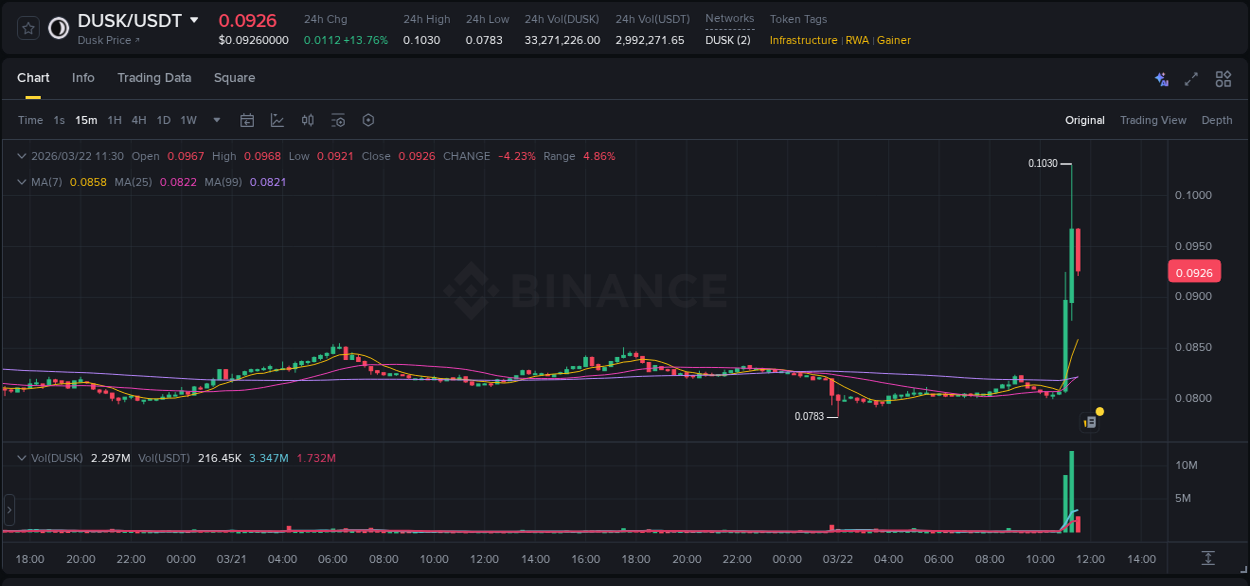1250x586 pixels.
Task: Select the 1D timeframe button
Action: (x=162, y=120)
